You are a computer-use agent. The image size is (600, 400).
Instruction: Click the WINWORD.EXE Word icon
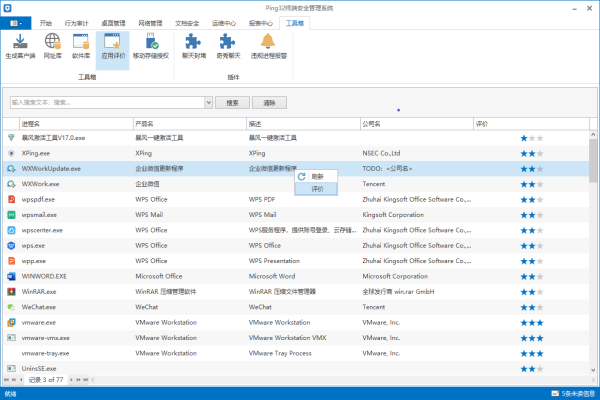point(11,276)
